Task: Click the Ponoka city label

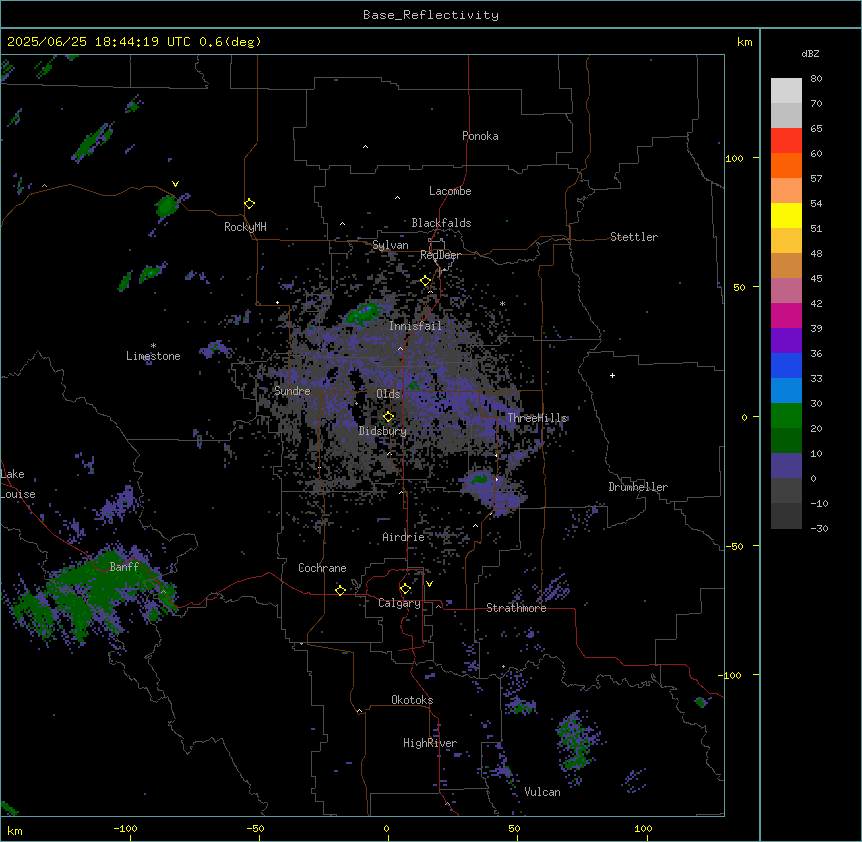Action: coord(480,136)
